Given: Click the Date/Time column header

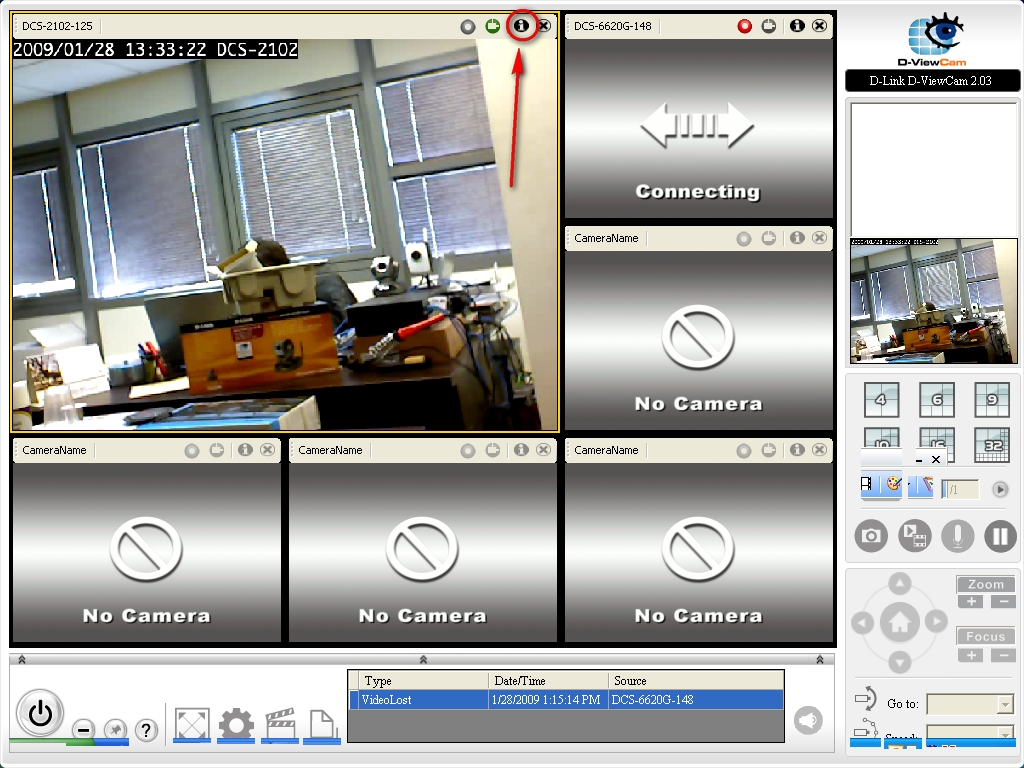Looking at the screenshot, I should [x=548, y=681].
